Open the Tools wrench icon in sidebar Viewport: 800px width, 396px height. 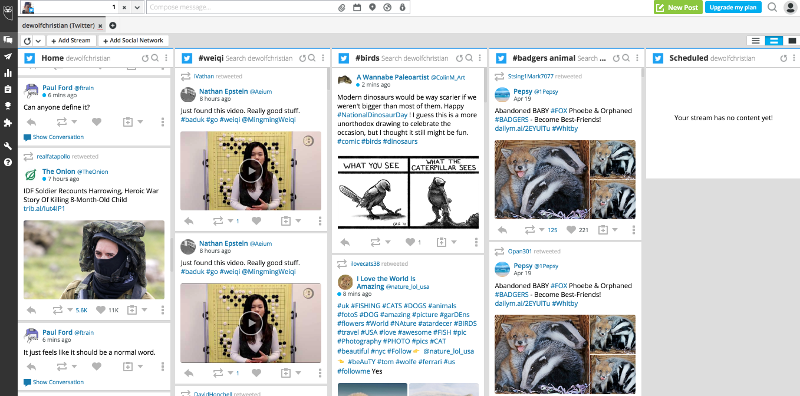(x=8, y=146)
